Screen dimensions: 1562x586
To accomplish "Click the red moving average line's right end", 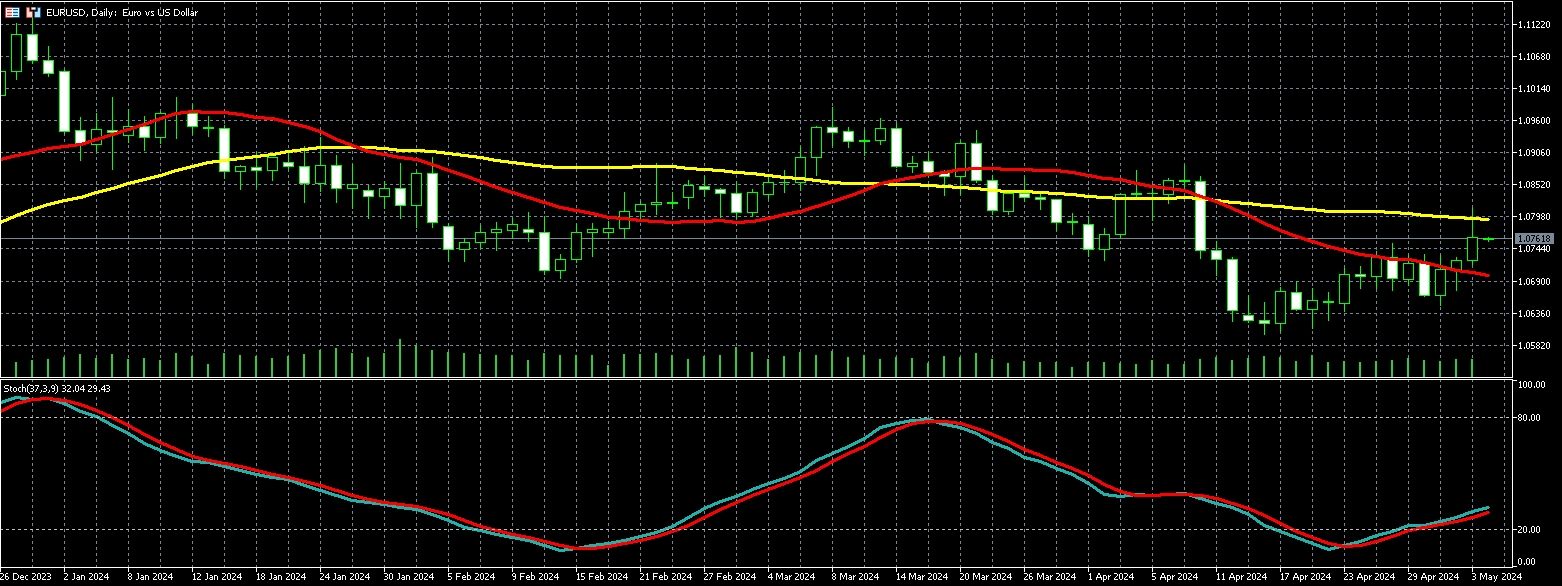I will click(x=1487, y=275).
